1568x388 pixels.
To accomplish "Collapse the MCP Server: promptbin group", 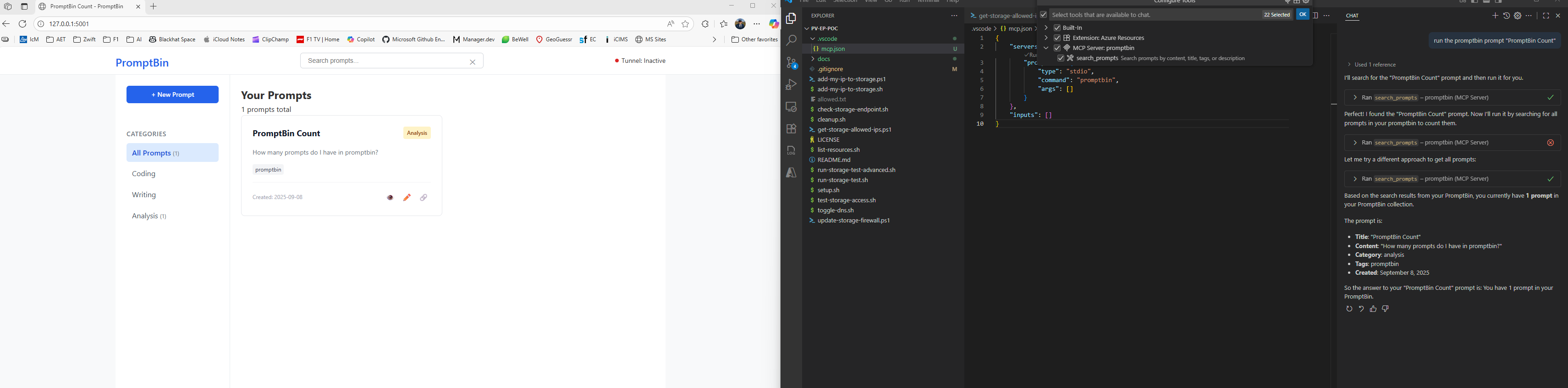I will [1046, 48].
